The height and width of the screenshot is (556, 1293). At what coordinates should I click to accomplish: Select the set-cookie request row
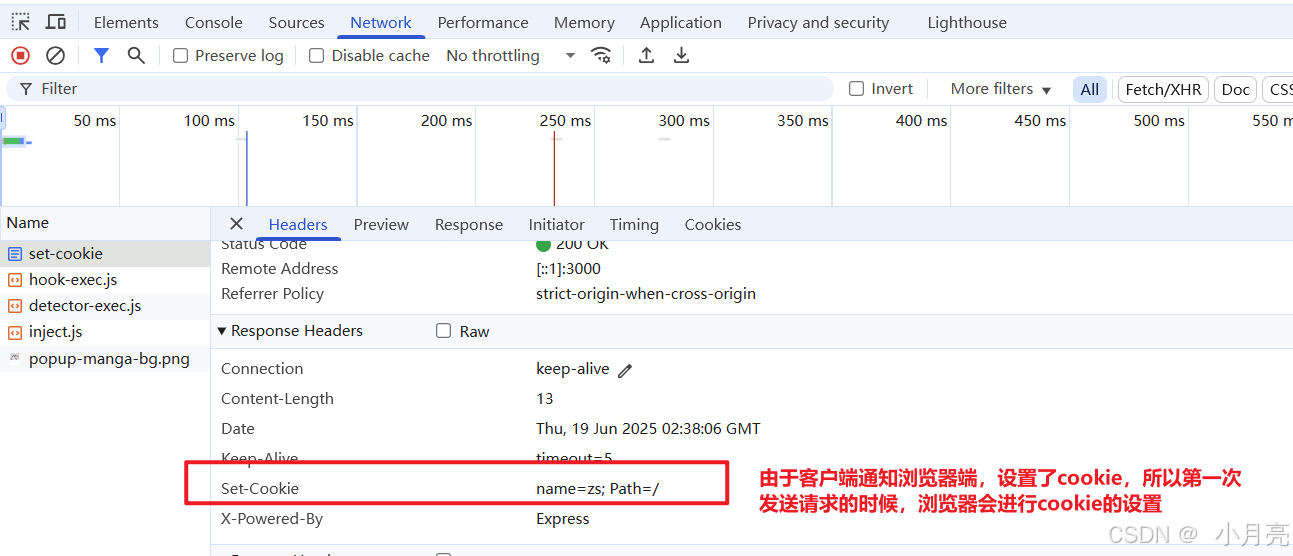click(105, 254)
